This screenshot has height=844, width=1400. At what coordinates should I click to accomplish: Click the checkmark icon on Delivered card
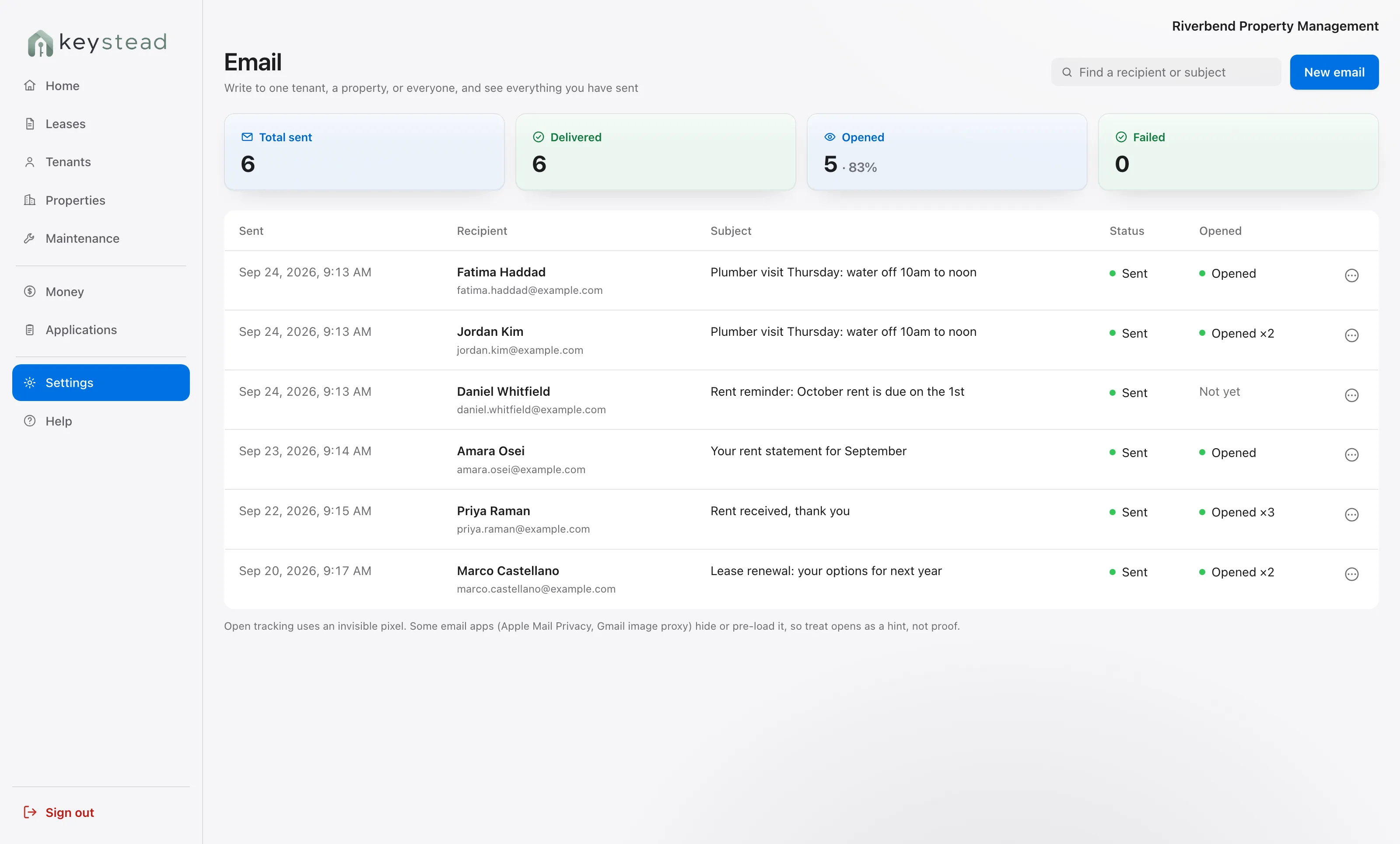click(x=539, y=137)
